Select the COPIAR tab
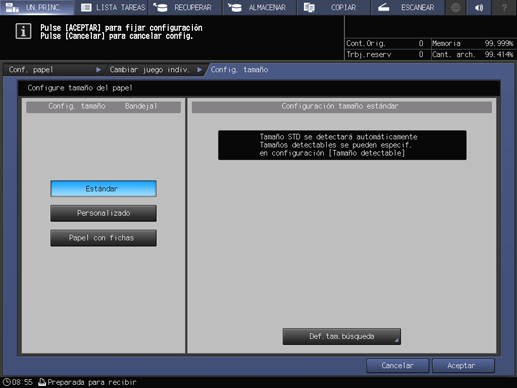The width and height of the screenshot is (517, 388). pos(334,7)
